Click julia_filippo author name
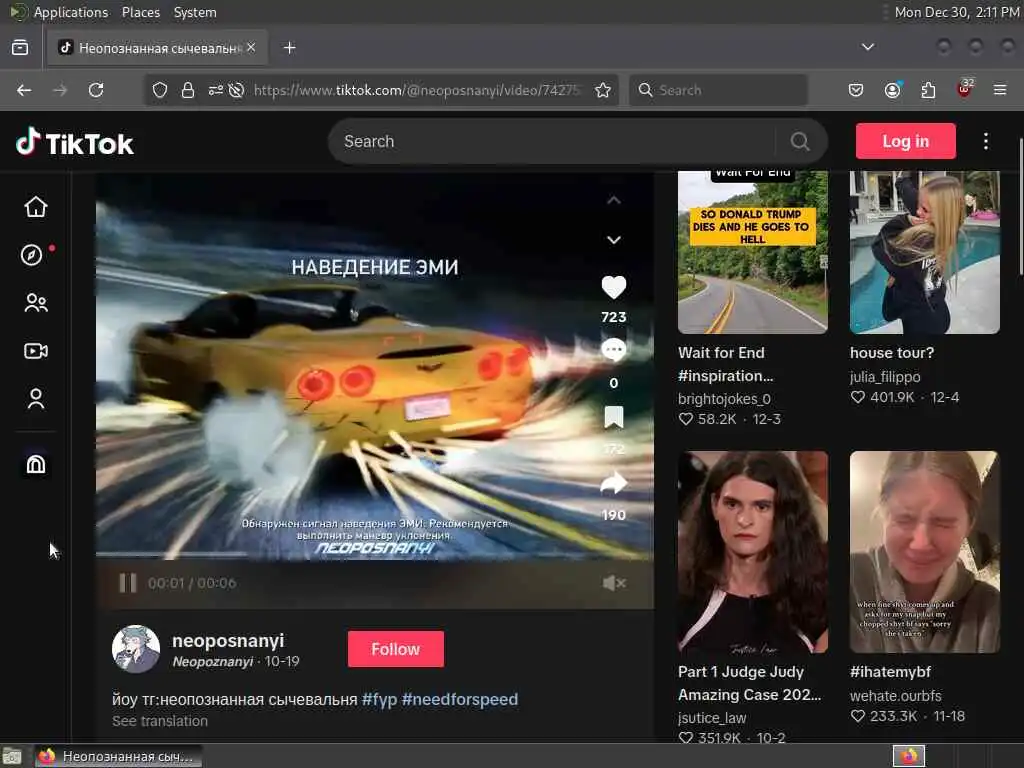1024x768 pixels. (885, 376)
